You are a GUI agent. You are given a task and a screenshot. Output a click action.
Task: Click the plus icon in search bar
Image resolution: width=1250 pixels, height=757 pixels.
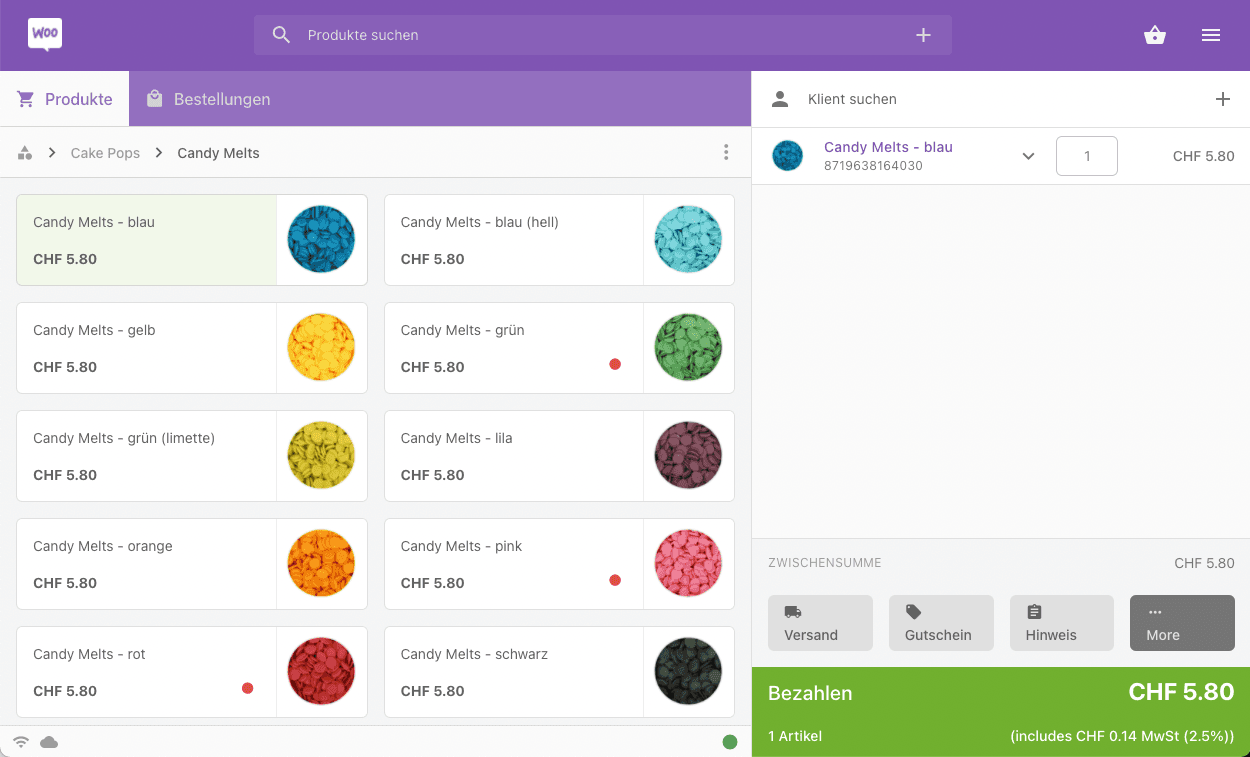(923, 35)
